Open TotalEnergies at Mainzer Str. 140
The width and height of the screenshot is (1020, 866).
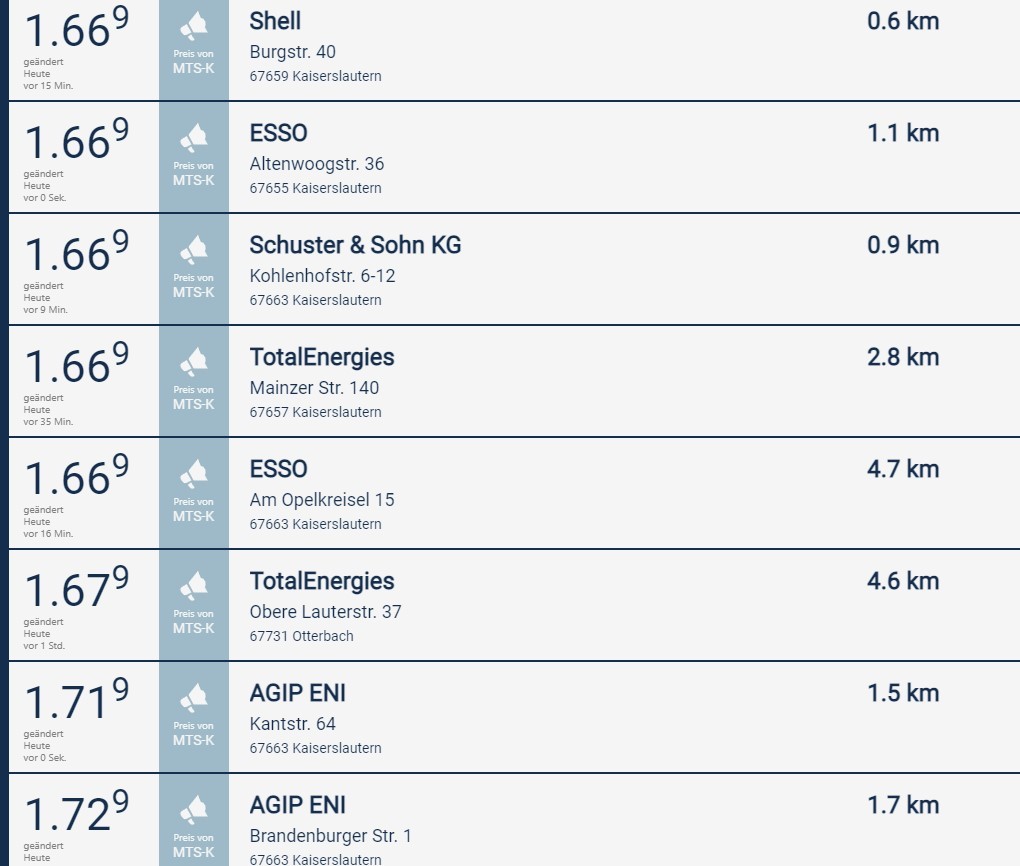point(322,358)
